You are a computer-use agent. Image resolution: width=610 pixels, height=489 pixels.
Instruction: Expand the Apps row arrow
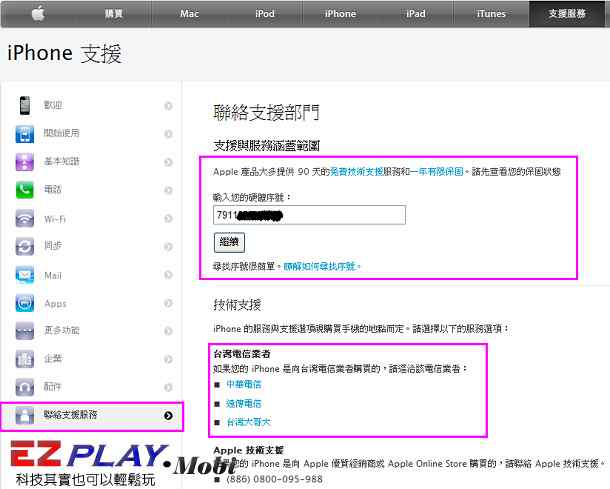(x=168, y=303)
